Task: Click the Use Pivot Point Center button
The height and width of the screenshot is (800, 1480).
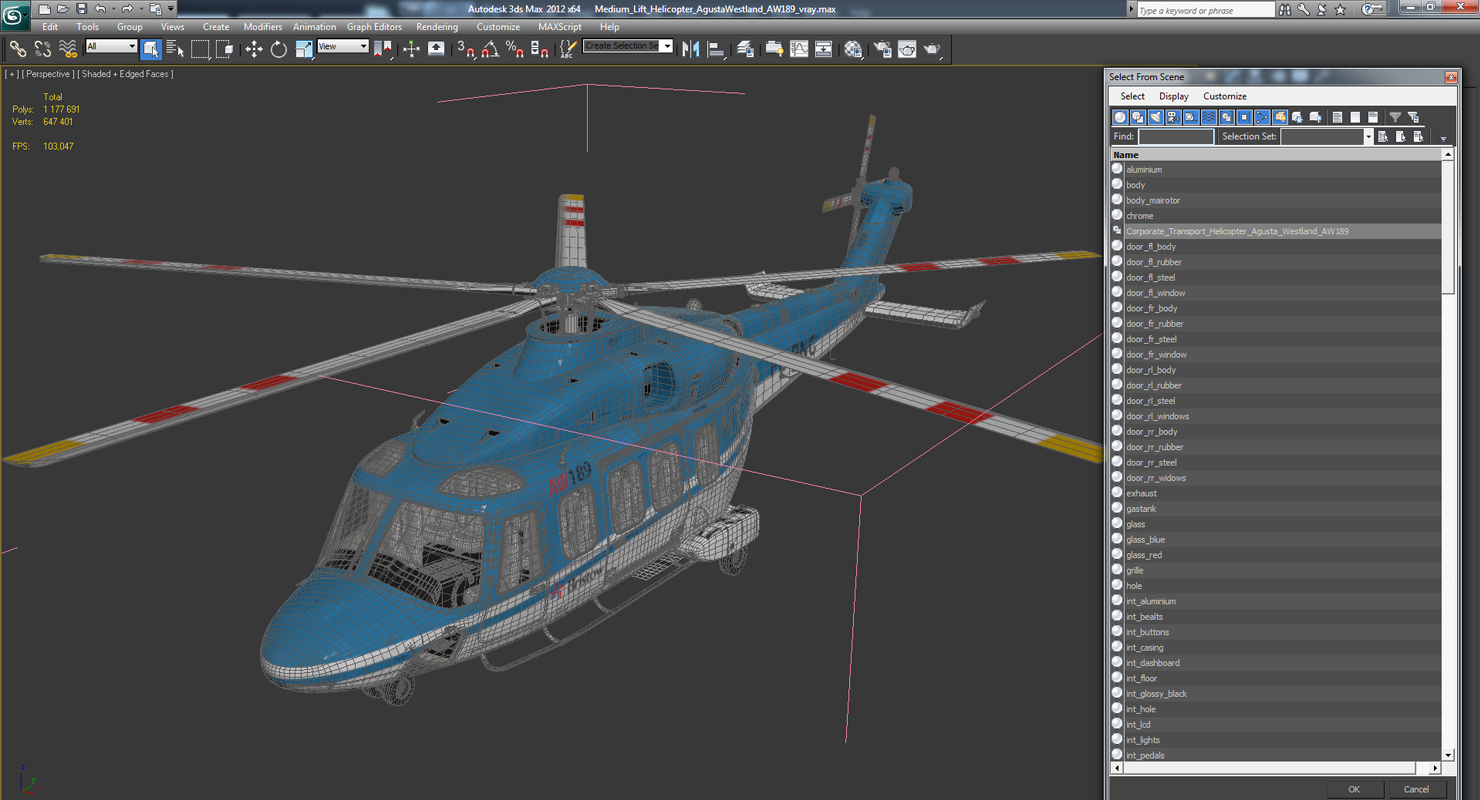Action: [383, 48]
